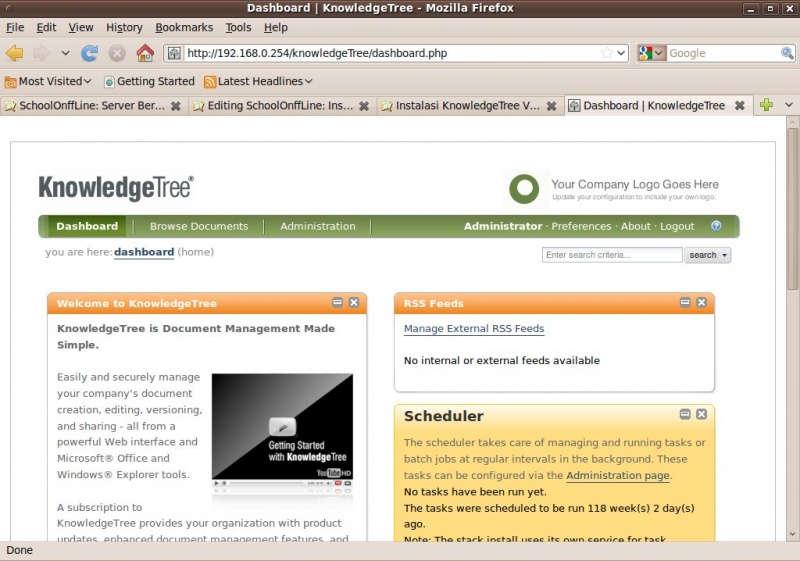Open the Tools menu
The image size is (800, 561).
238,28
